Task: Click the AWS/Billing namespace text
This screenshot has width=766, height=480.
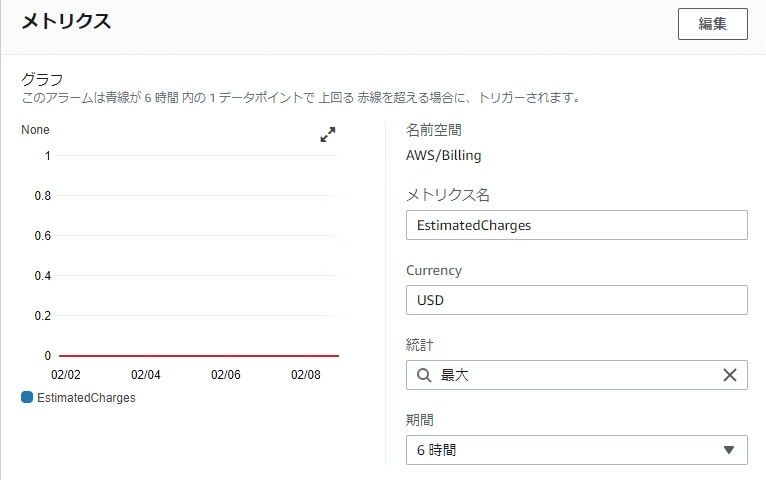Action: point(444,155)
